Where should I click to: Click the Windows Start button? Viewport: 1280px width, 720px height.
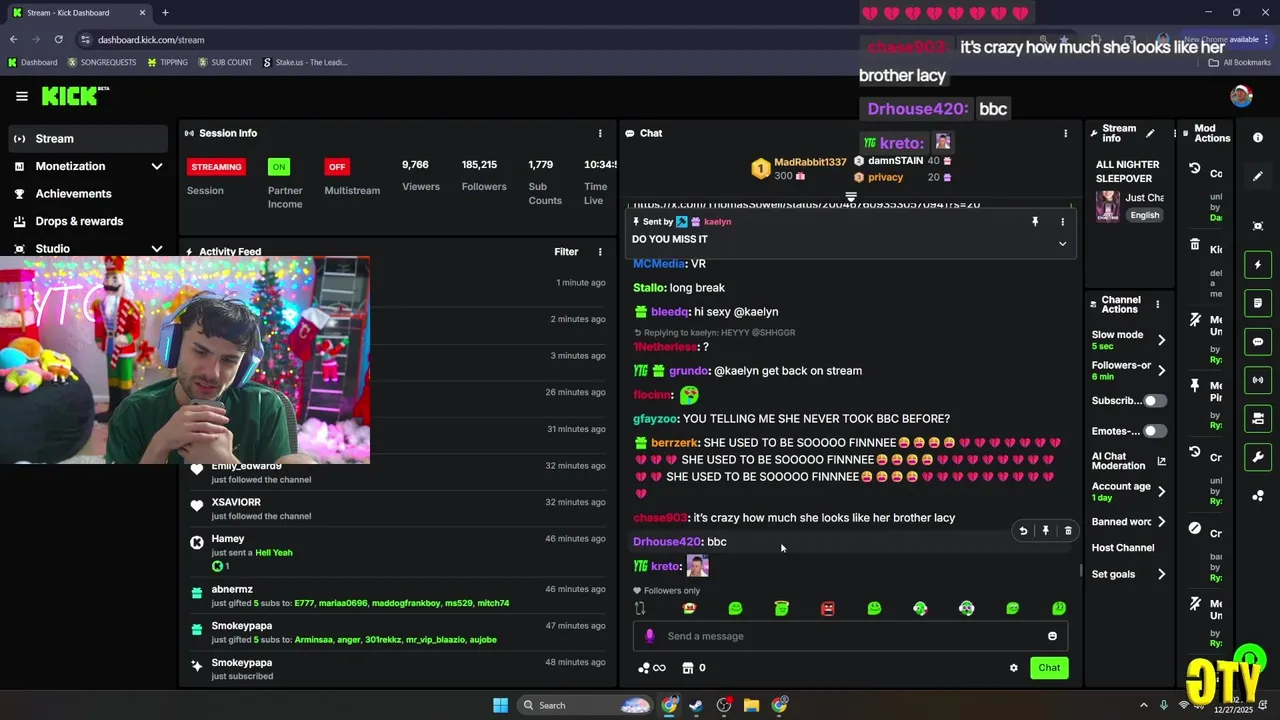(500, 705)
